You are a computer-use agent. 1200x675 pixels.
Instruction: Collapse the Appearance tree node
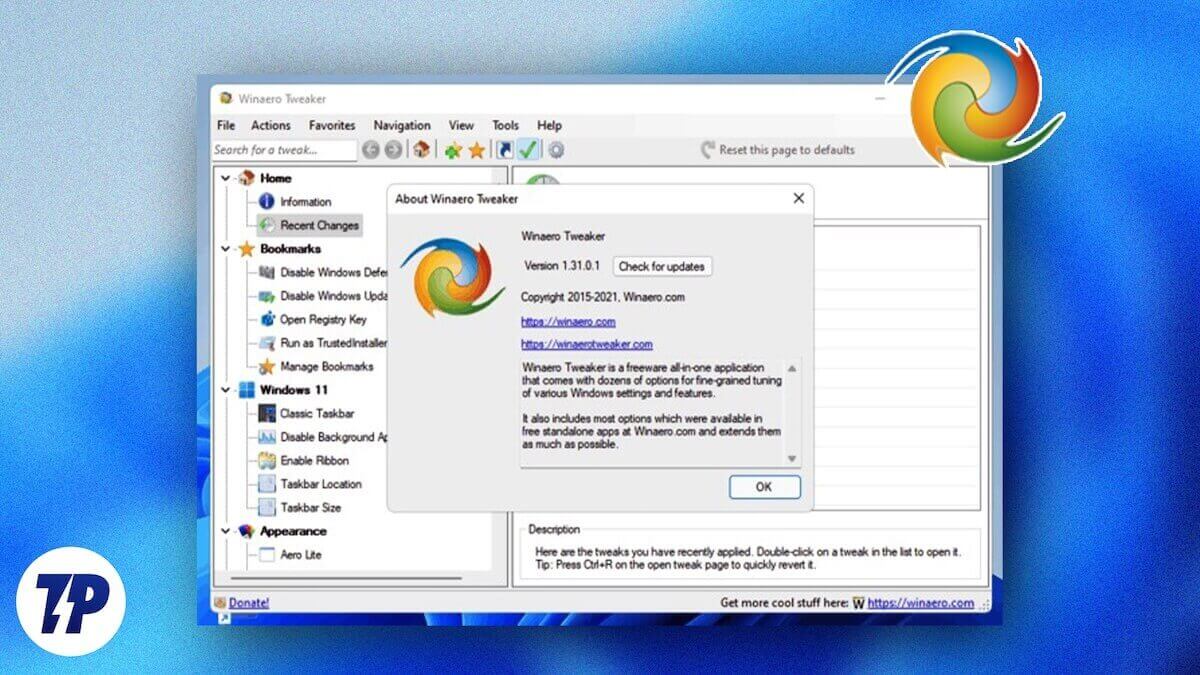(x=226, y=531)
